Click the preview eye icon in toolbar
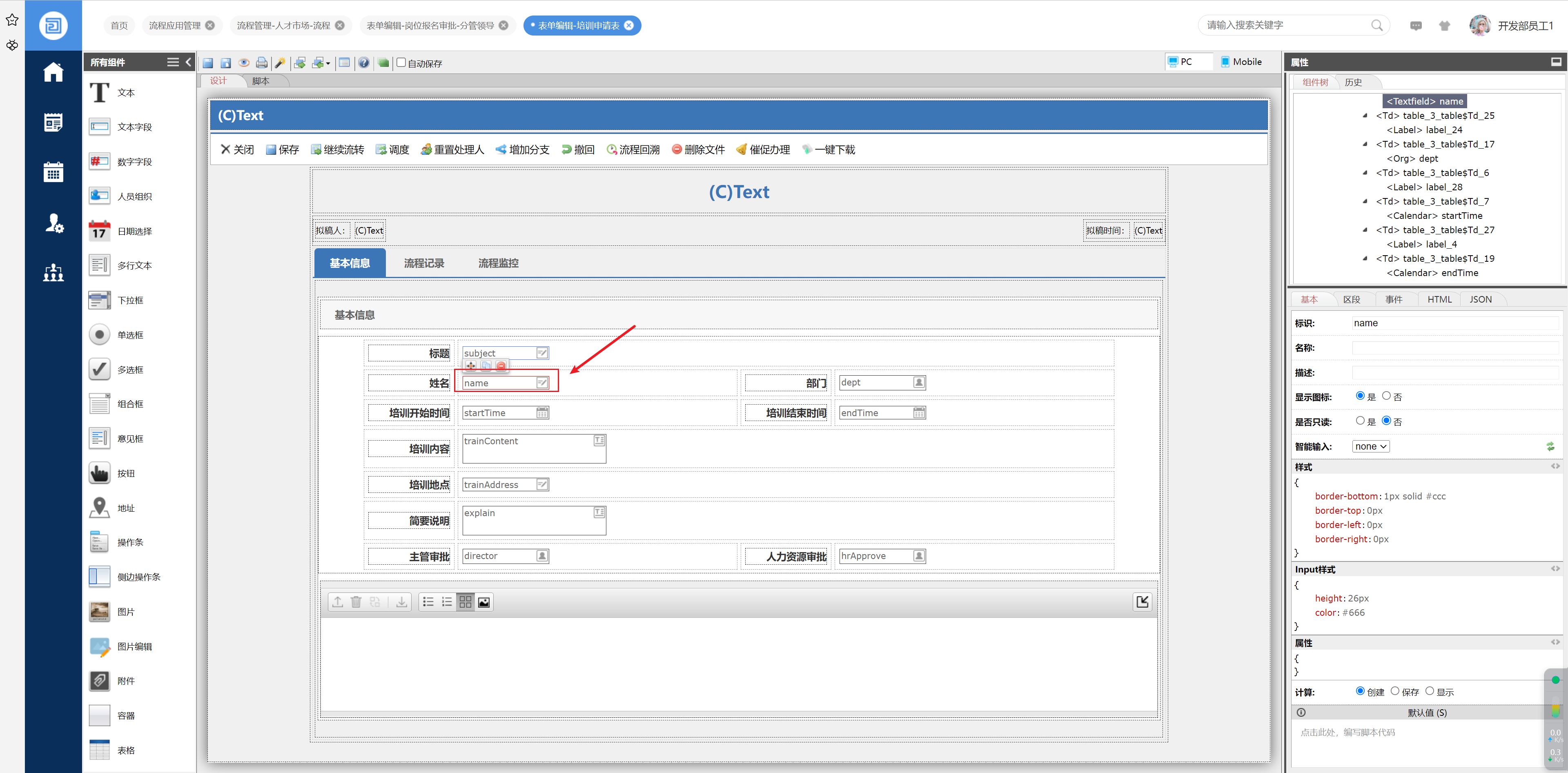1568x773 pixels. 244,63
